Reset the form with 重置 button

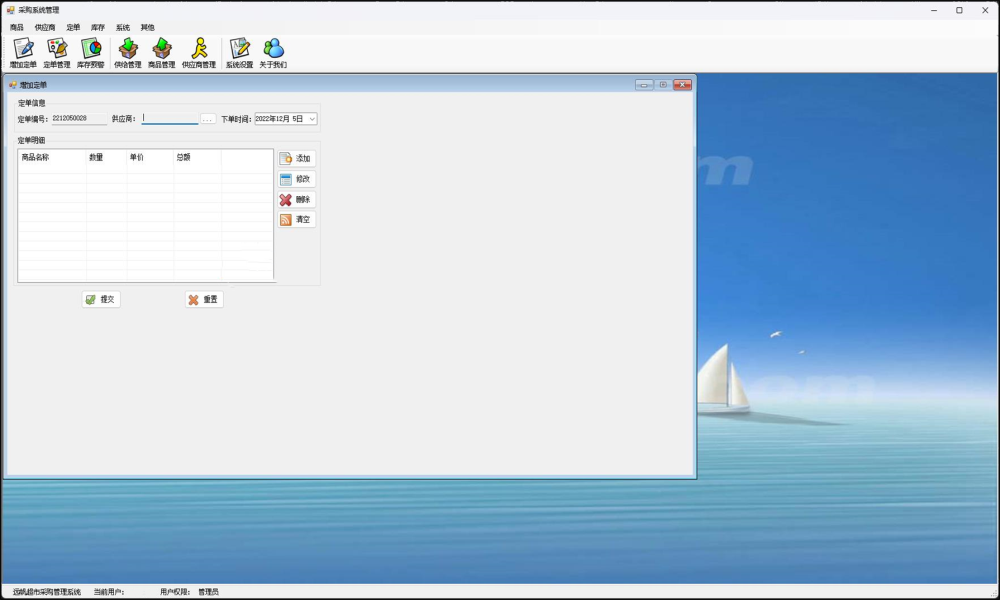click(x=204, y=299)
